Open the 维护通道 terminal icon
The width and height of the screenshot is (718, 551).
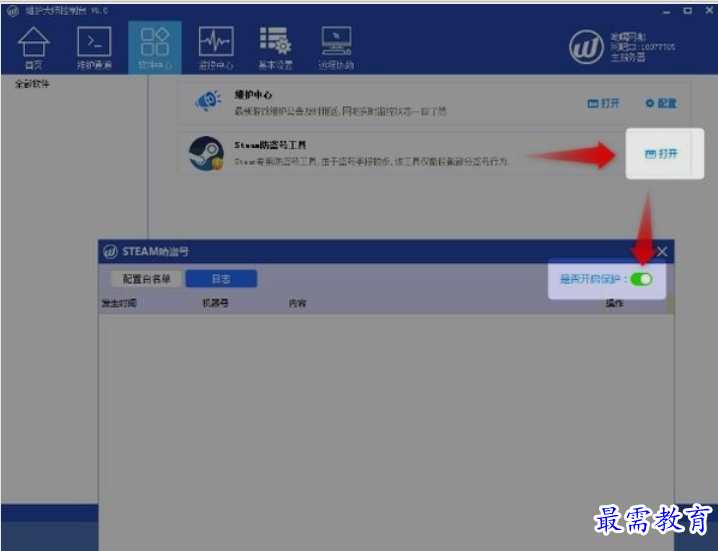point(94,48)
